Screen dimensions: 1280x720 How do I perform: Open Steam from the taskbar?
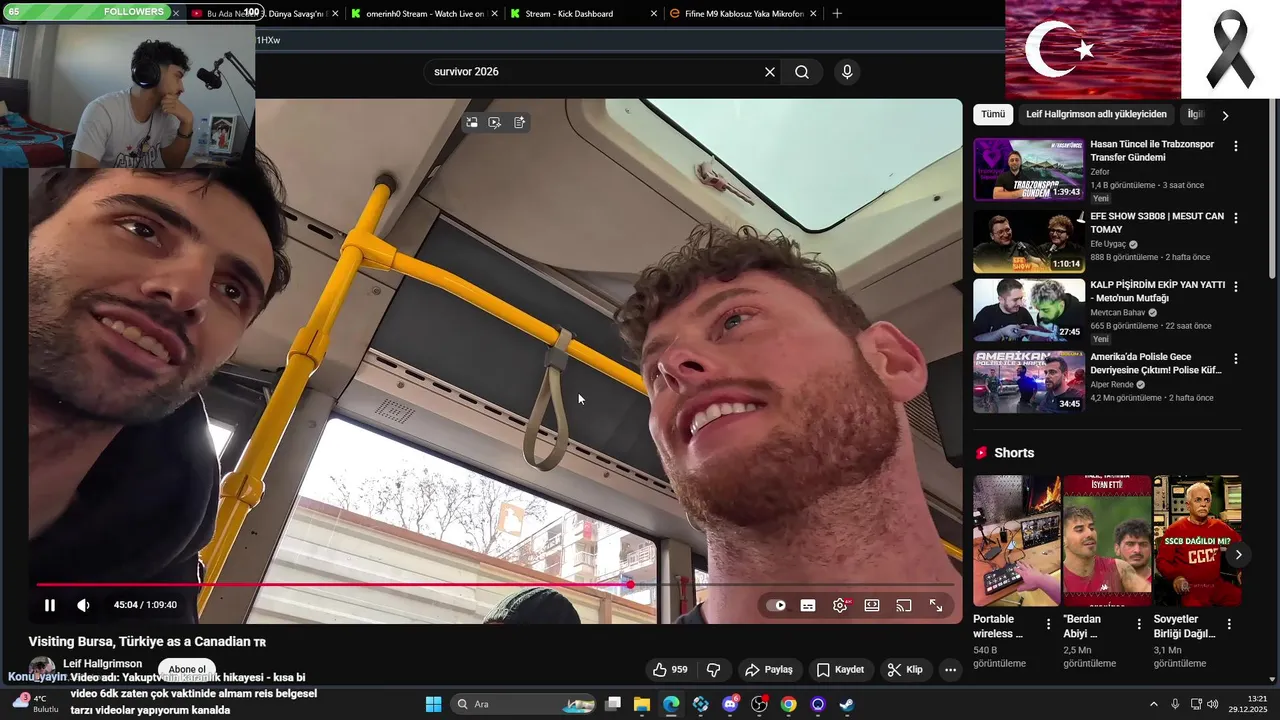[847, 704]
